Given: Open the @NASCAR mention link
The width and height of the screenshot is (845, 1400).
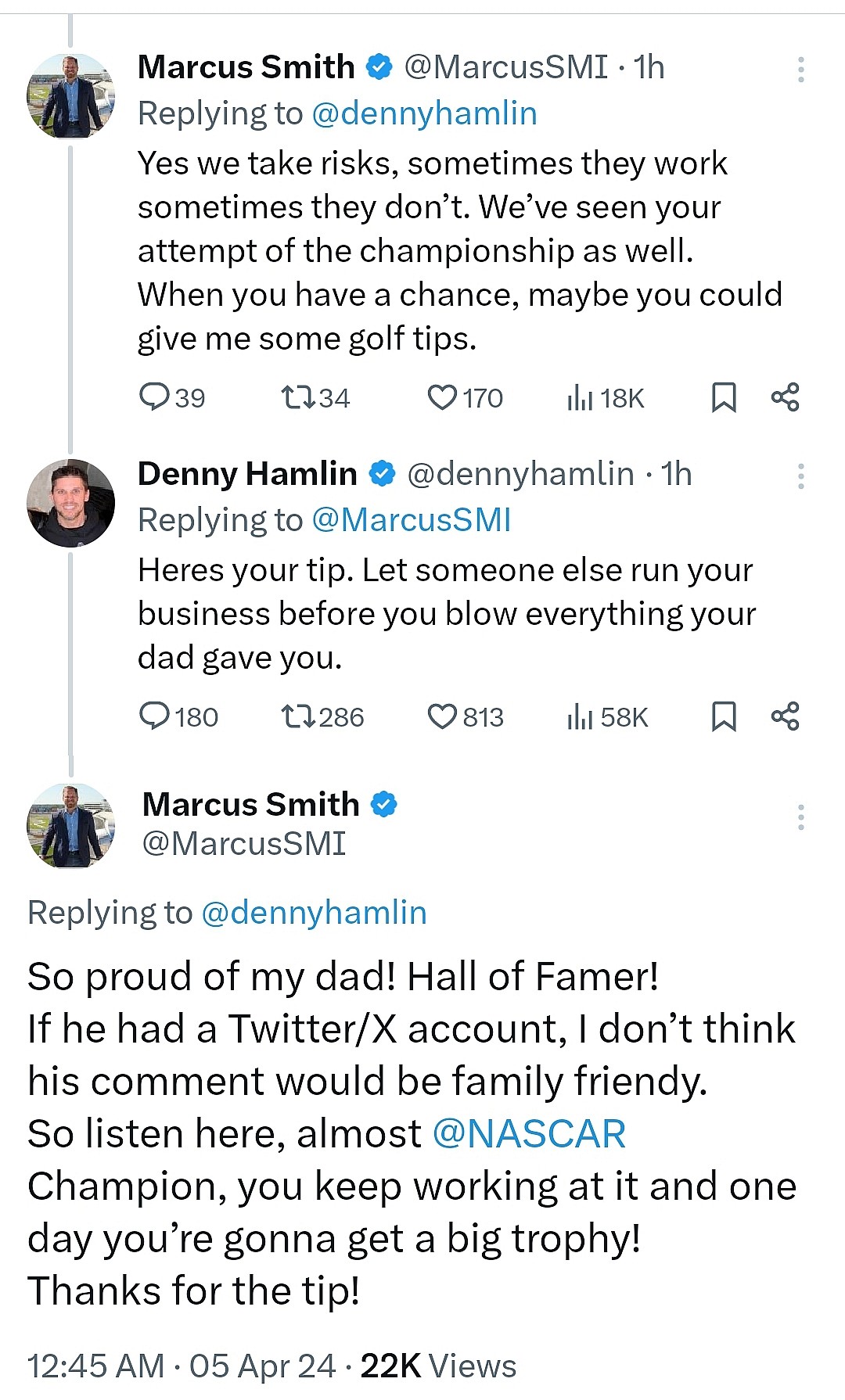Looking at the screenshot, I should [x=529, y=1134].
